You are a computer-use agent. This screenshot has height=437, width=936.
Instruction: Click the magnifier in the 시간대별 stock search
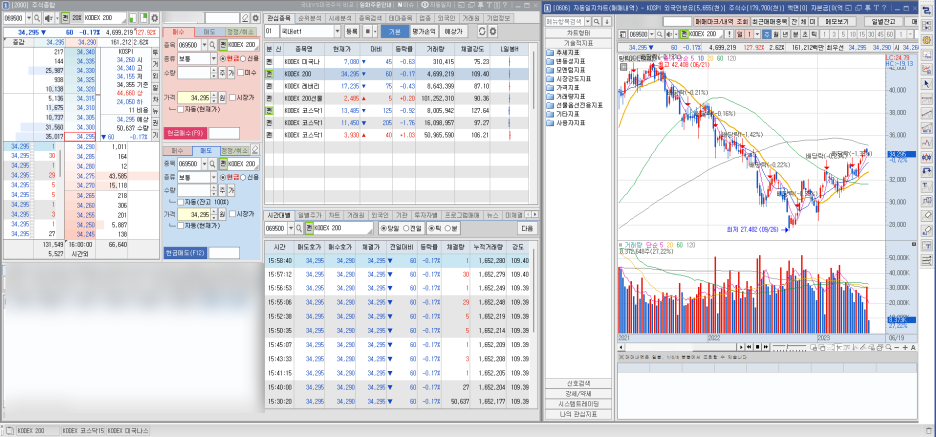[x=299, y=228]
